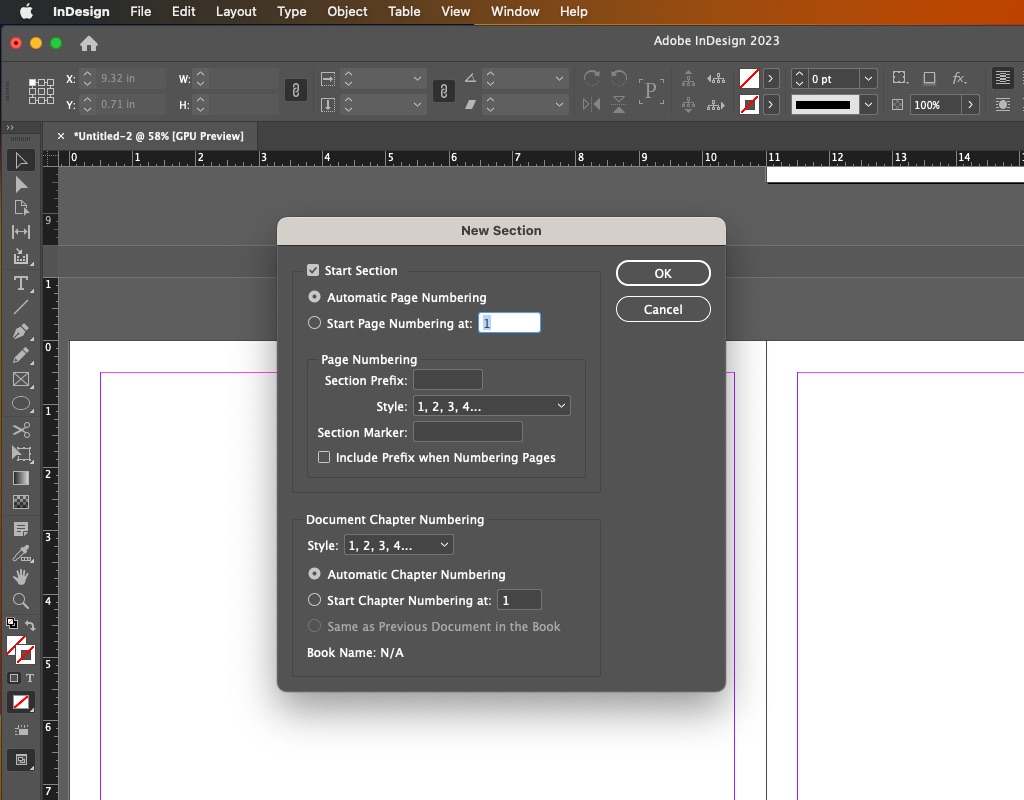Open the stroke weight dropdown in control bar
This screenshot has height=800, width=1024.
tap(867, 104)
